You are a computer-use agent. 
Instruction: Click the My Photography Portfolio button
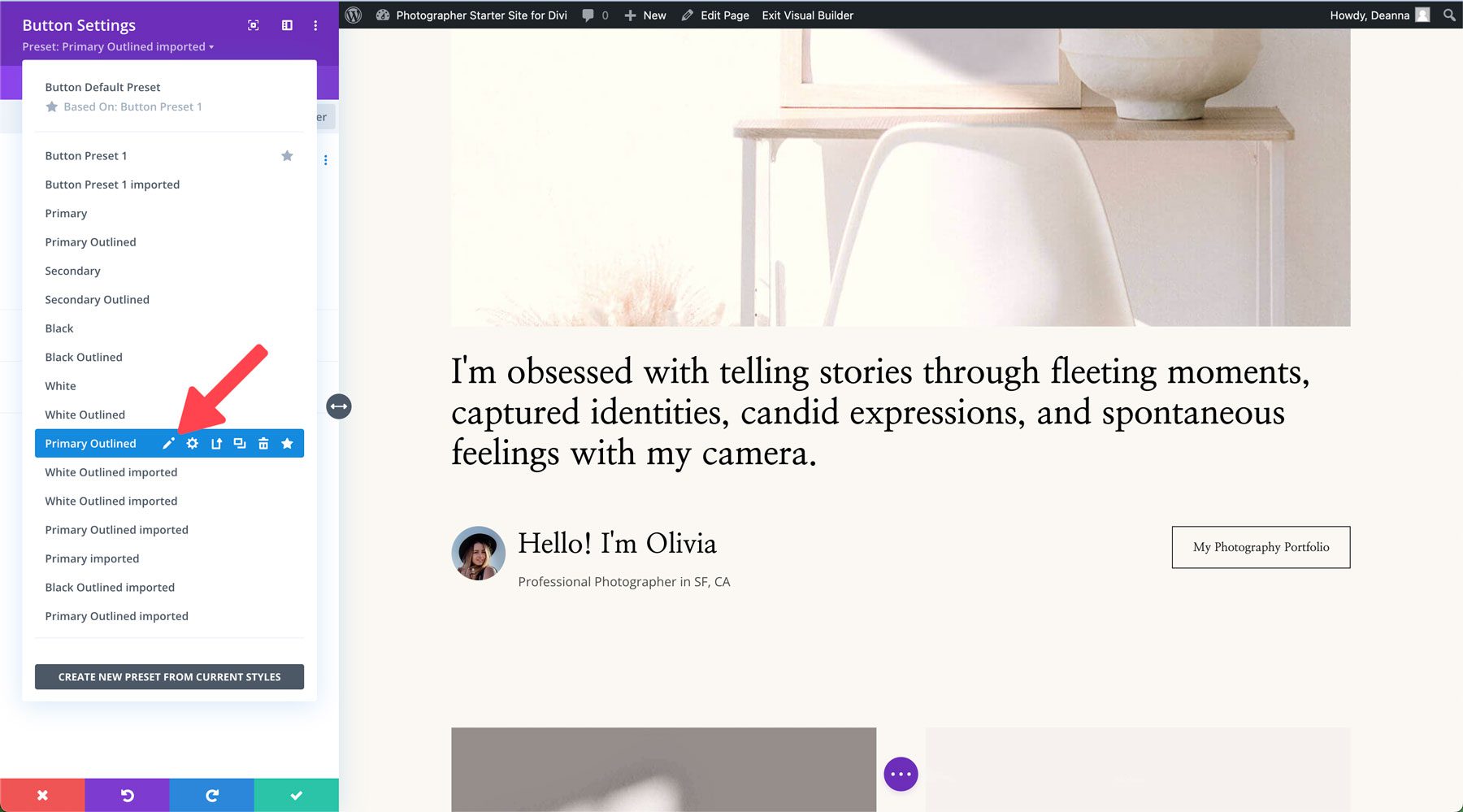1261,547
